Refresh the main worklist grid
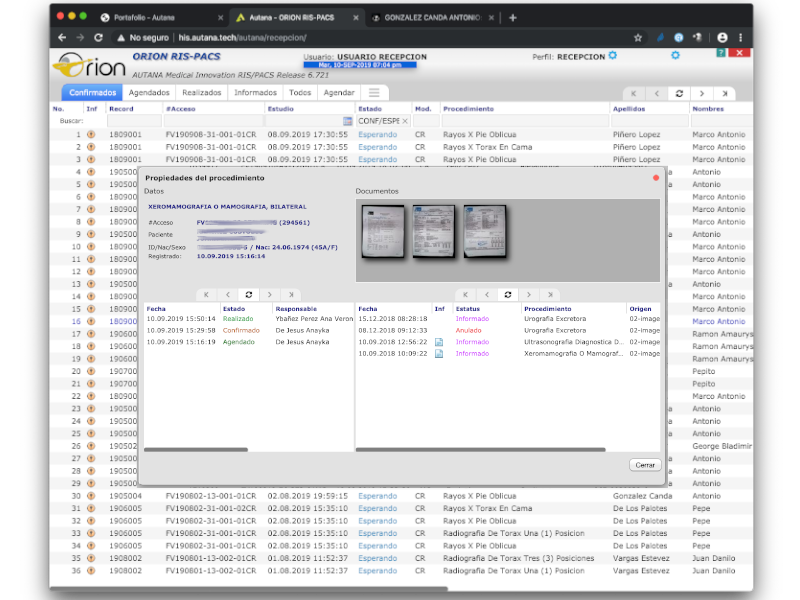800x600 pixels. 679,93
